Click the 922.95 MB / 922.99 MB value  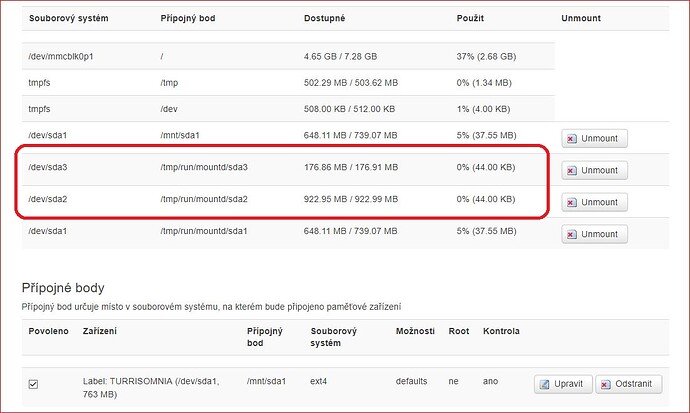click(x=351, y=199)
